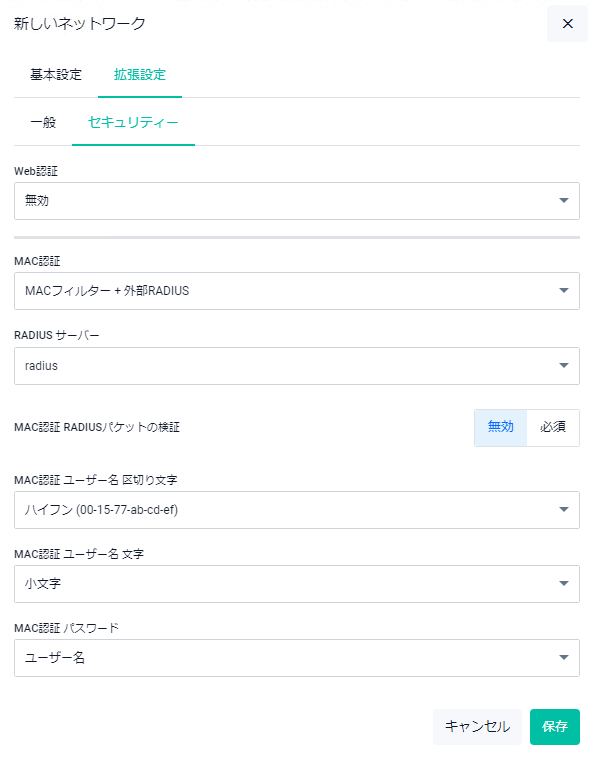Select the セキュリティー sub-tab
This screenshot has width=594, height=759.
pos(133,122)
